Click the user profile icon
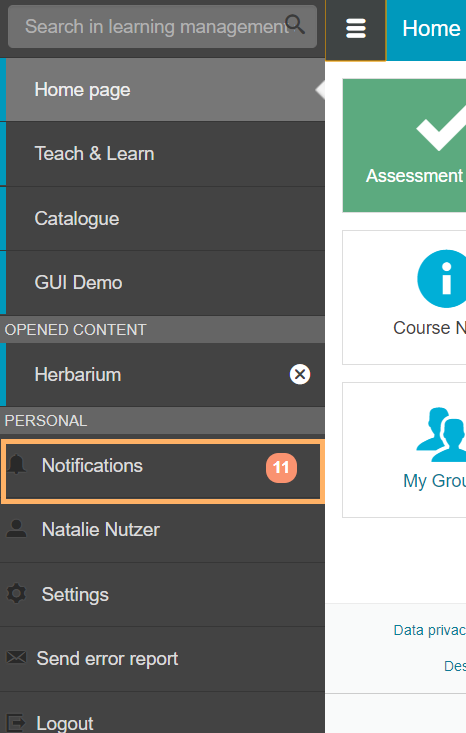This screenshot has height=733, width=466. coord(16,528)
